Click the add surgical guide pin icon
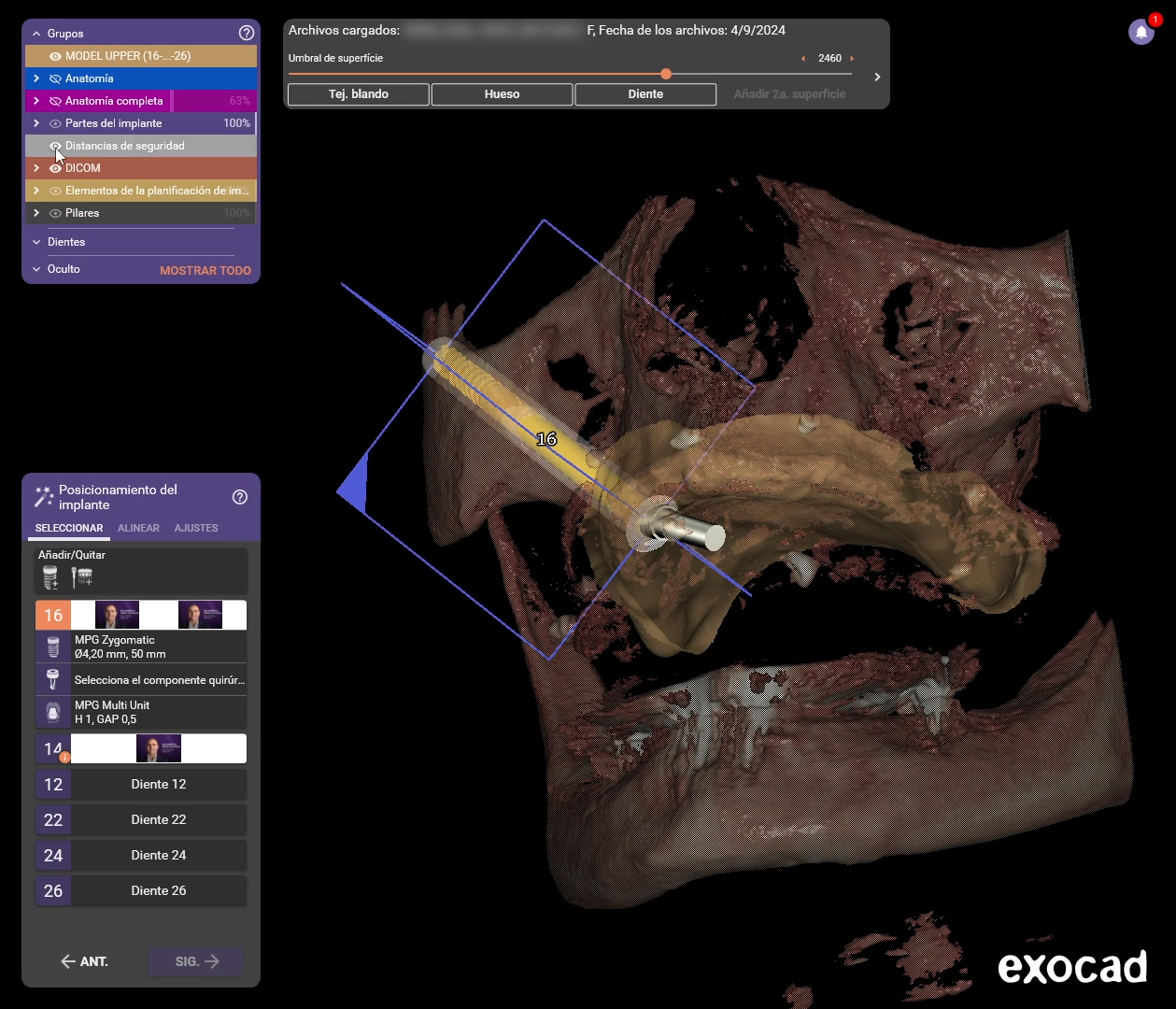The width and height of the screenshot is (1176, 1009). point(82,578)
